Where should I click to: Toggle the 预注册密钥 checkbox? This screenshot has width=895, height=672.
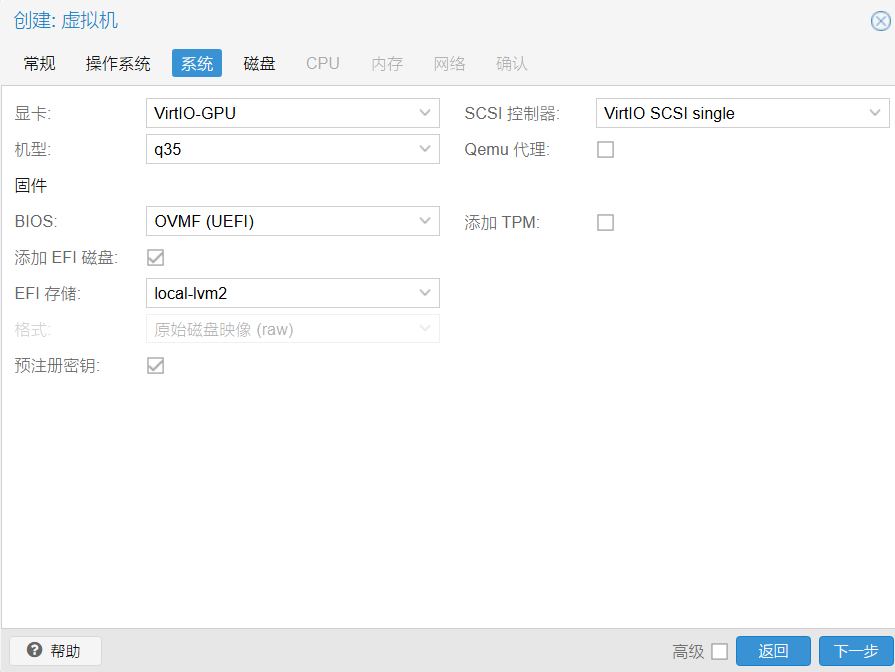[156, 366]
